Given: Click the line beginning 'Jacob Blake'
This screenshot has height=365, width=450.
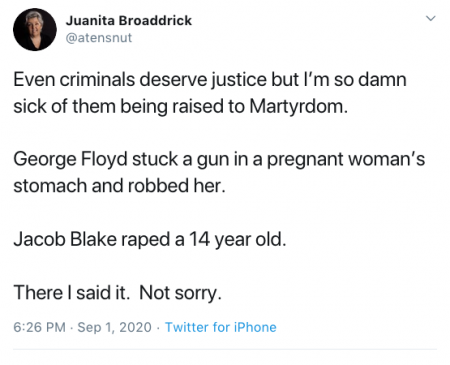Looking at the screenshot, I should coord(150,239).
